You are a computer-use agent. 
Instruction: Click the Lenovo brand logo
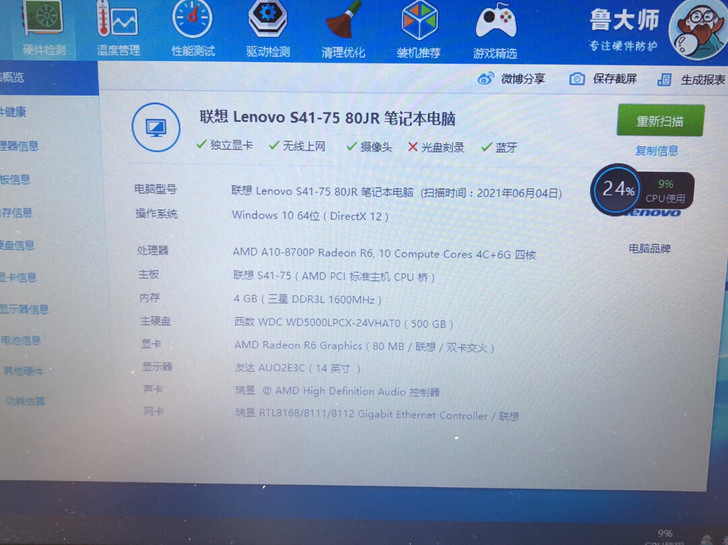point(655,213)
